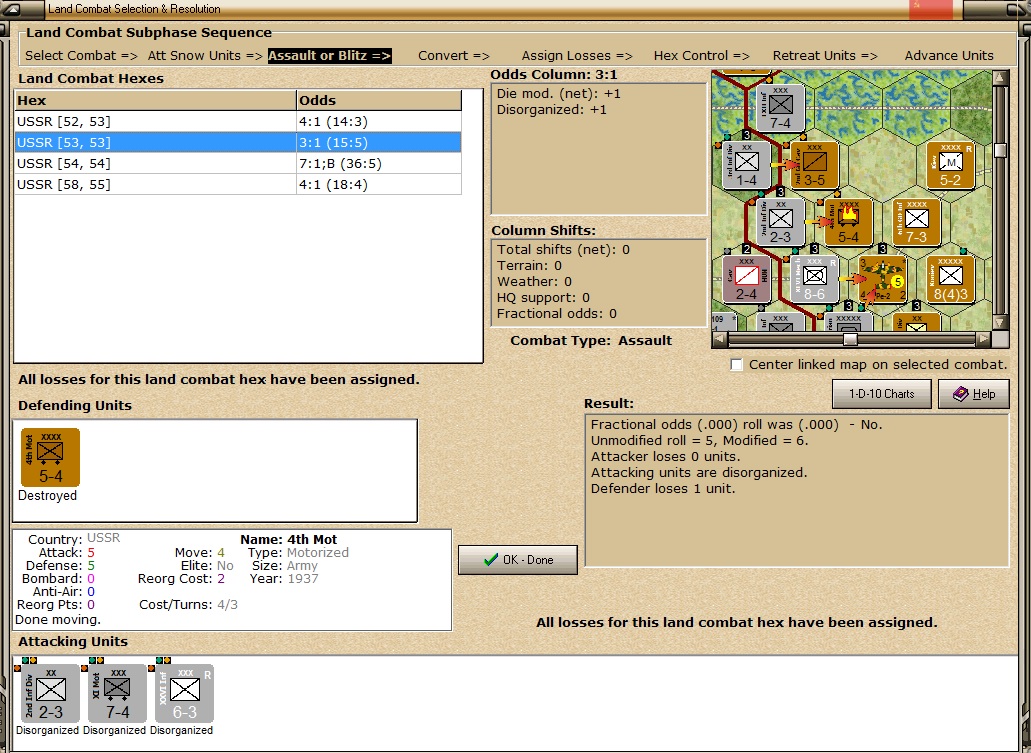Click the Name: 4th Mot unit detail
Viewport: 1031px width, 753px height.
289,539
